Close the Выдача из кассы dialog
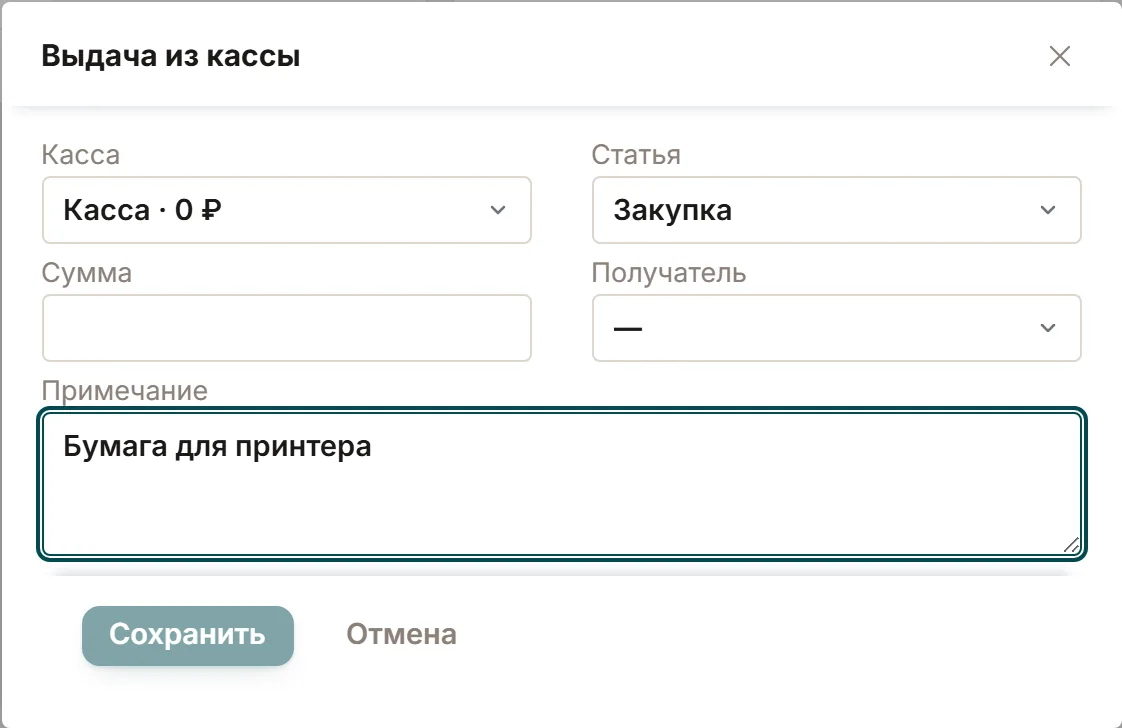Image resolution: width=1122 pixels, height=728 pixels. click(1059, 56)
